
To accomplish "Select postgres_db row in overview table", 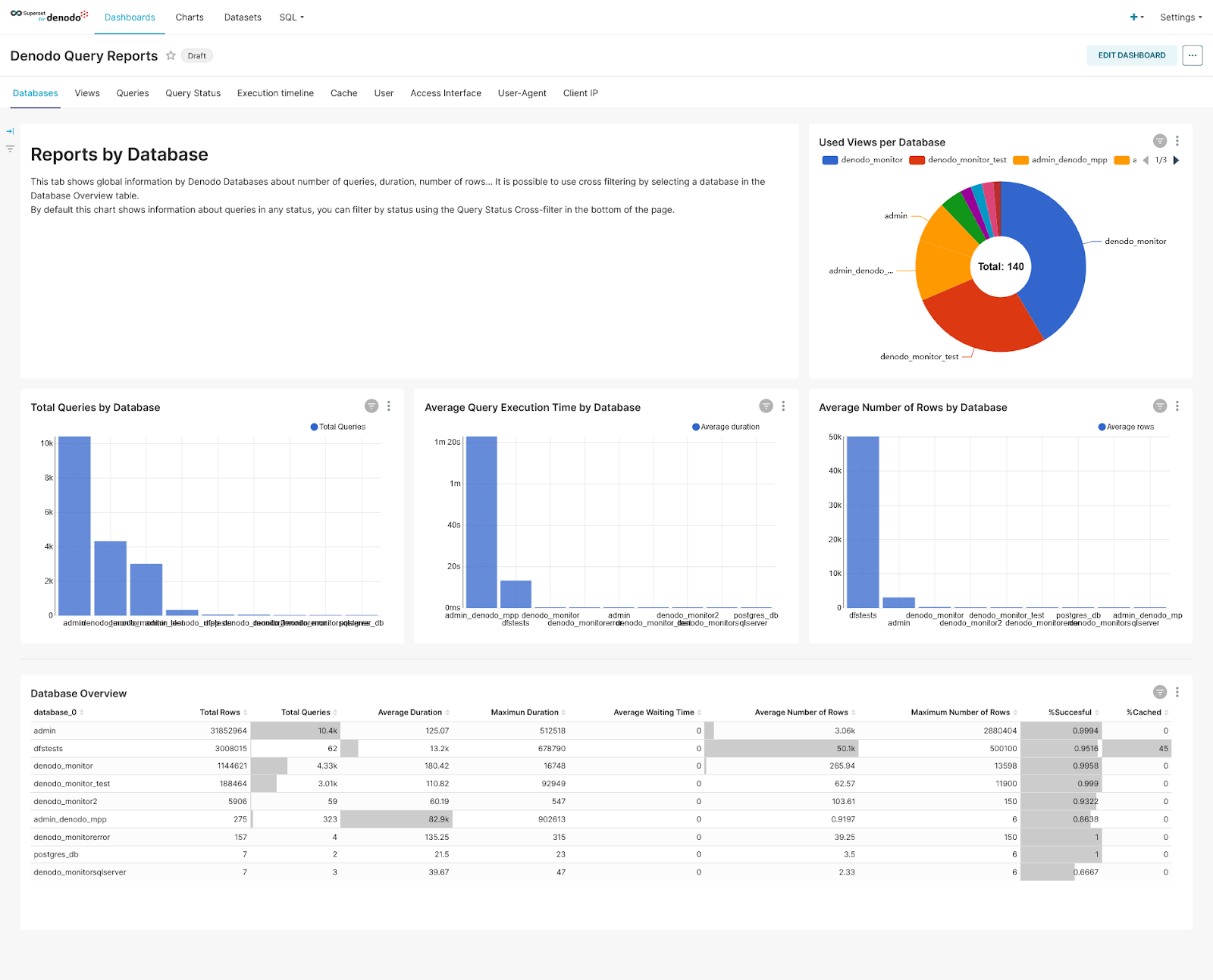I will 601,854.
